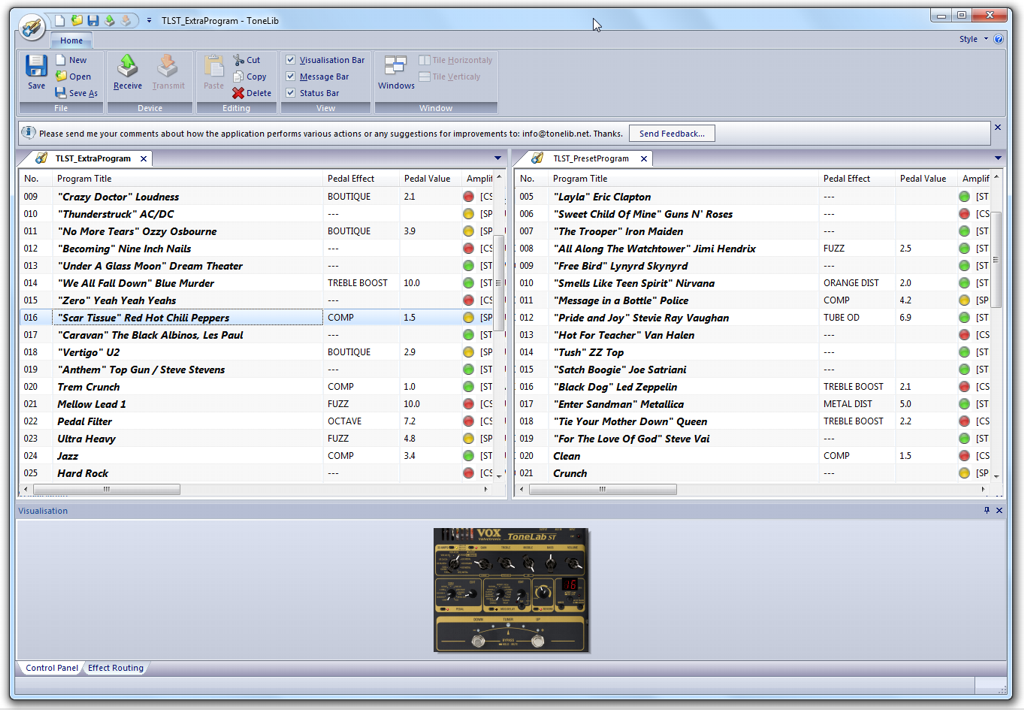Close the Visualisation panel
This screenshot has width=1024, height=710.
tap(999, 510)
